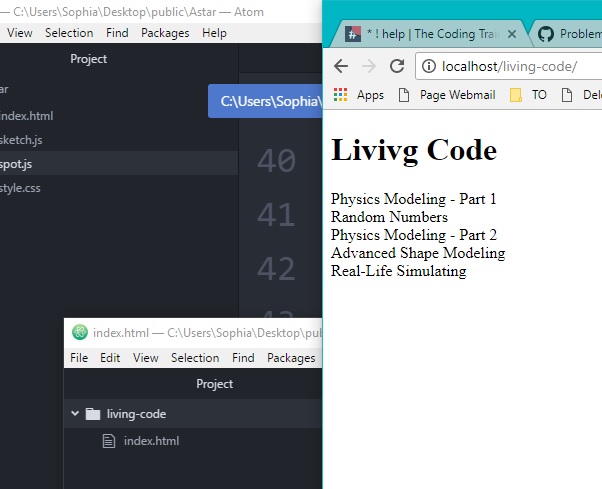Open style.css in the Astar project tree

[x=21, y=188]
